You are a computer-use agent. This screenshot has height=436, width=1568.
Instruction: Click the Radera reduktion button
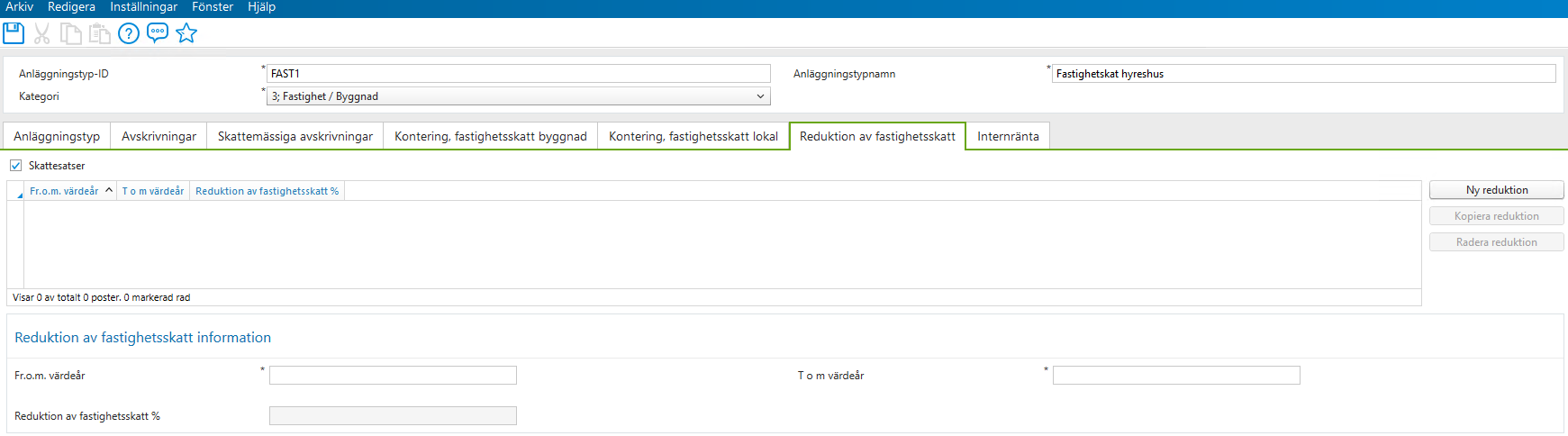pos(1497,242)
